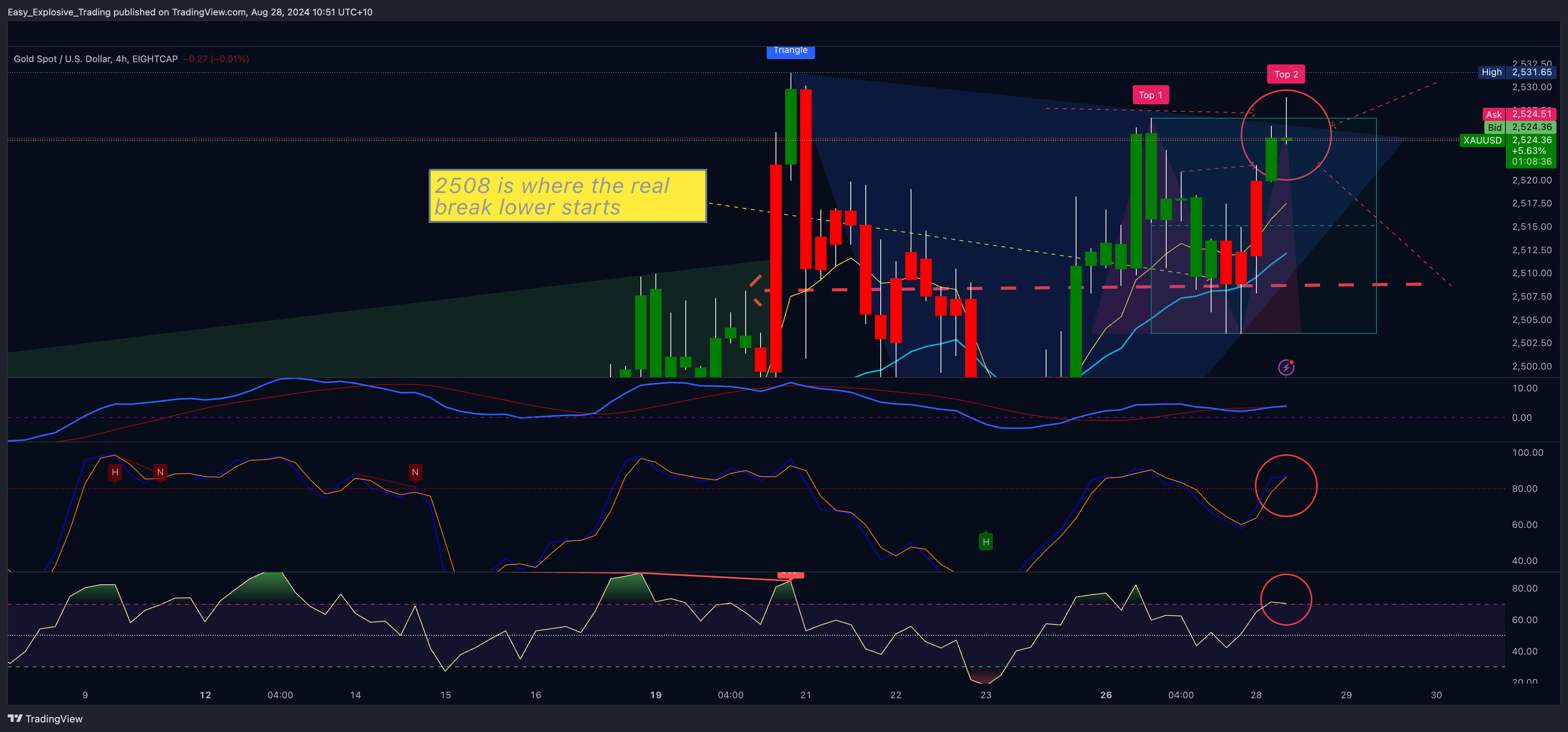Image resolution: width=1568 pixels, height=732 pixels.
Task: Click the first red N marker near date 9
Action: click(160, 472)
